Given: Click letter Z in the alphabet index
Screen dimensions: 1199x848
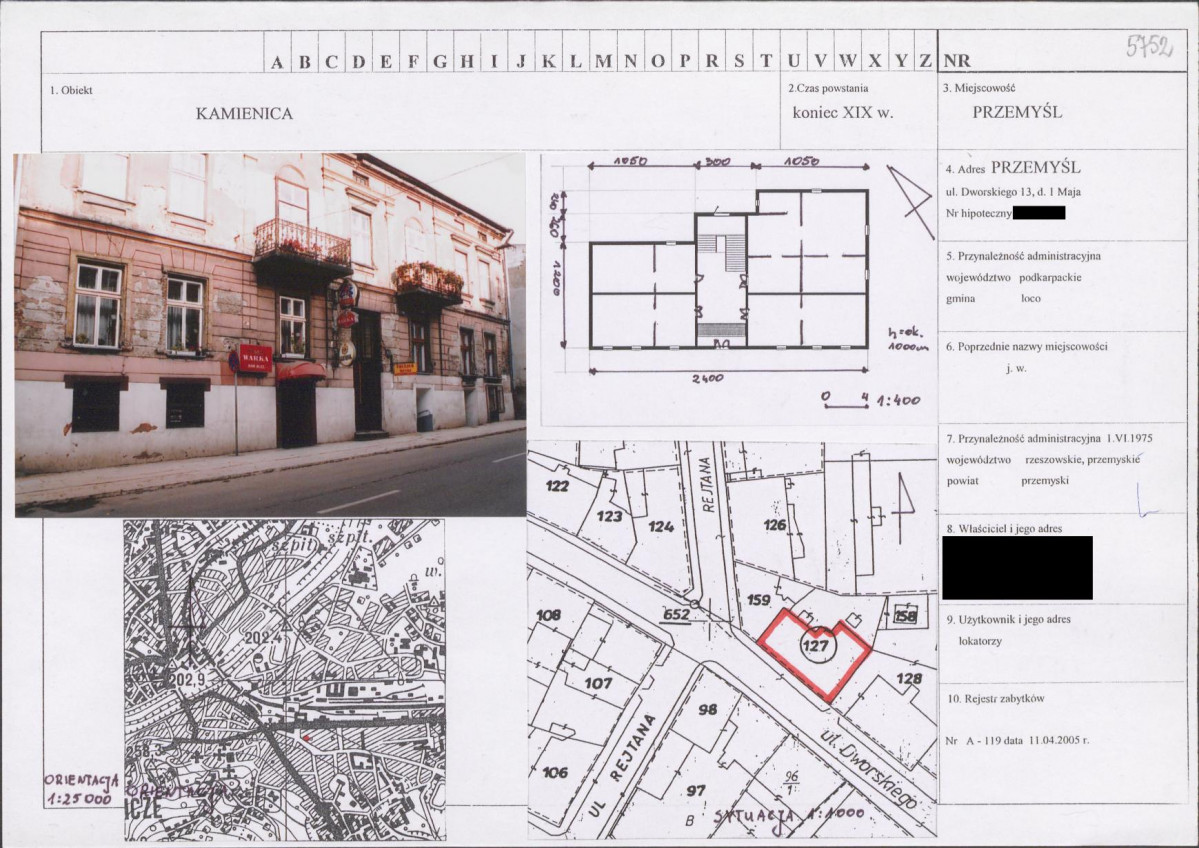Looking at the screenshot, I should click(x=925, y=61).
